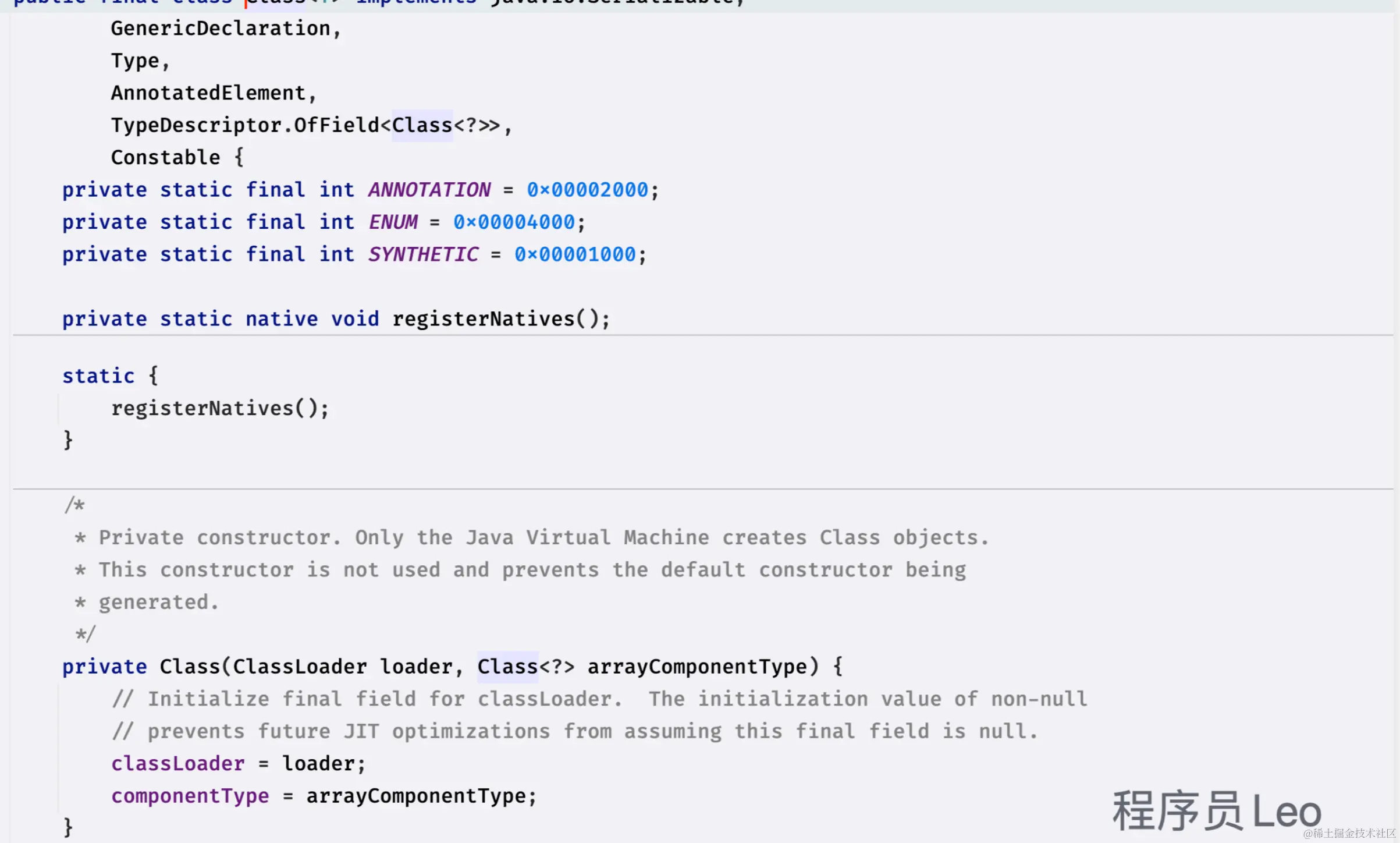Click the componentType field name
1400x843 pixels.
(x=190, y=796)
